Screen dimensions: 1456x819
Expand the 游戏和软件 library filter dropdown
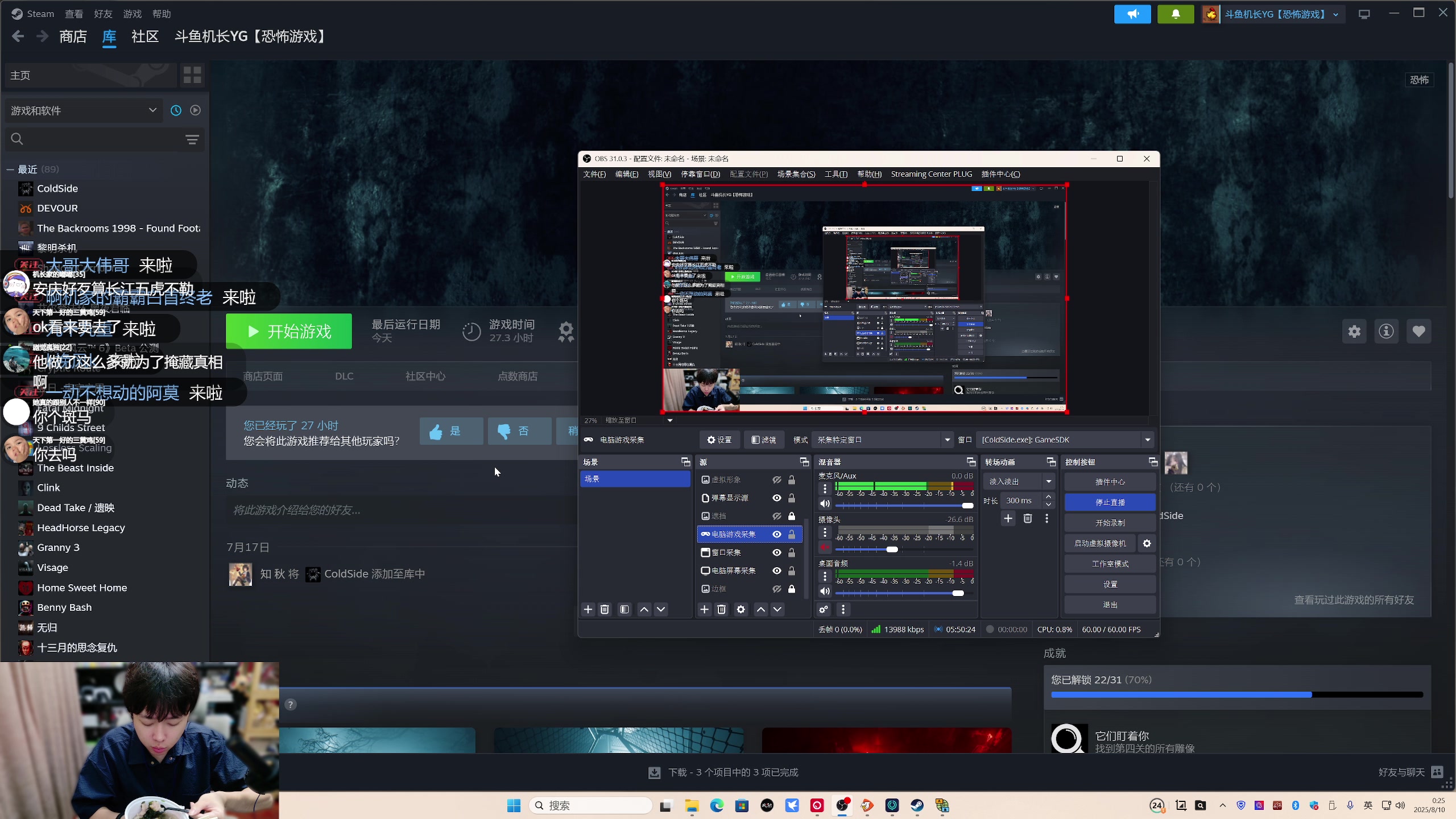tap(84, 110)
